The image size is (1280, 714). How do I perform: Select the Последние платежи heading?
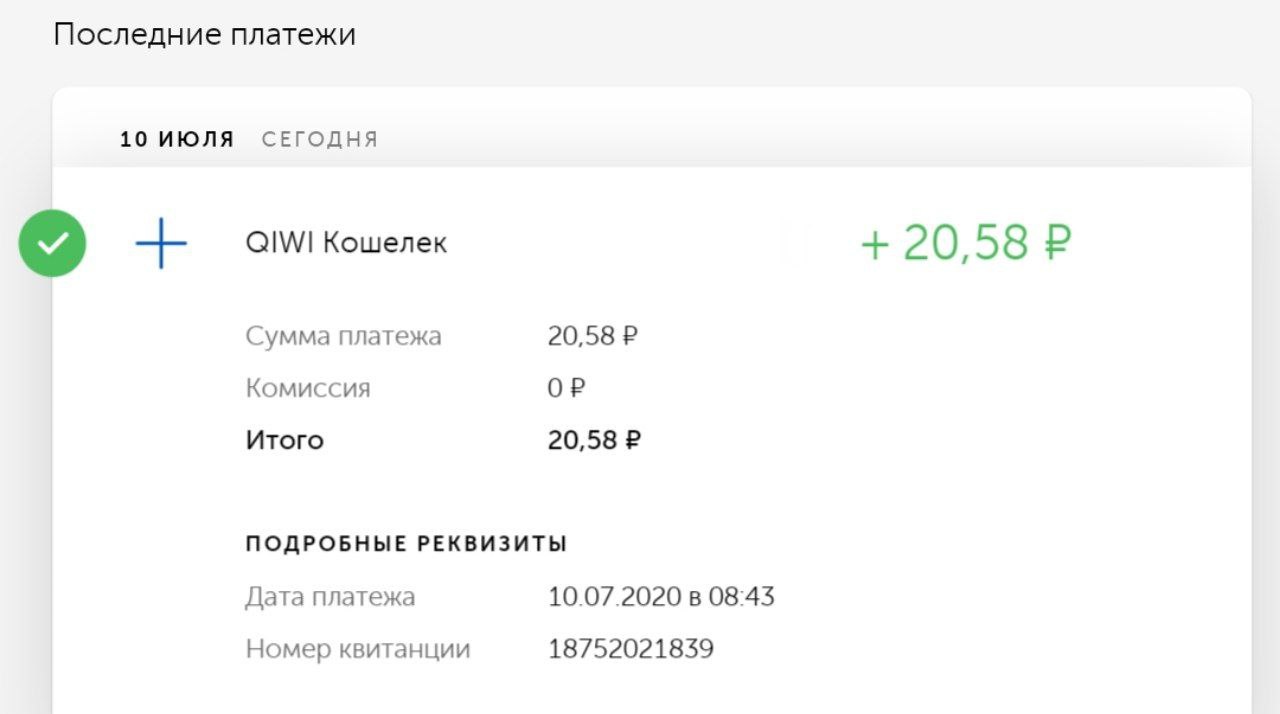[204, 35]
